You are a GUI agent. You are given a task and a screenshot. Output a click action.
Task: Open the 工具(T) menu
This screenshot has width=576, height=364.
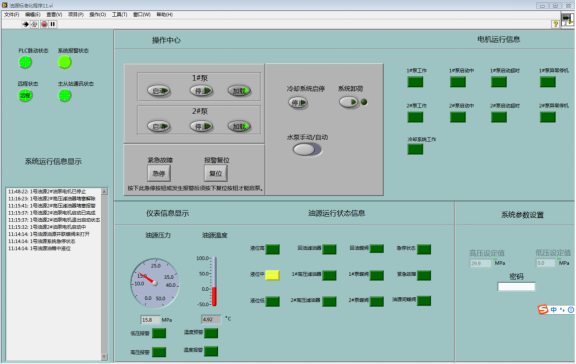click(119, 14)
